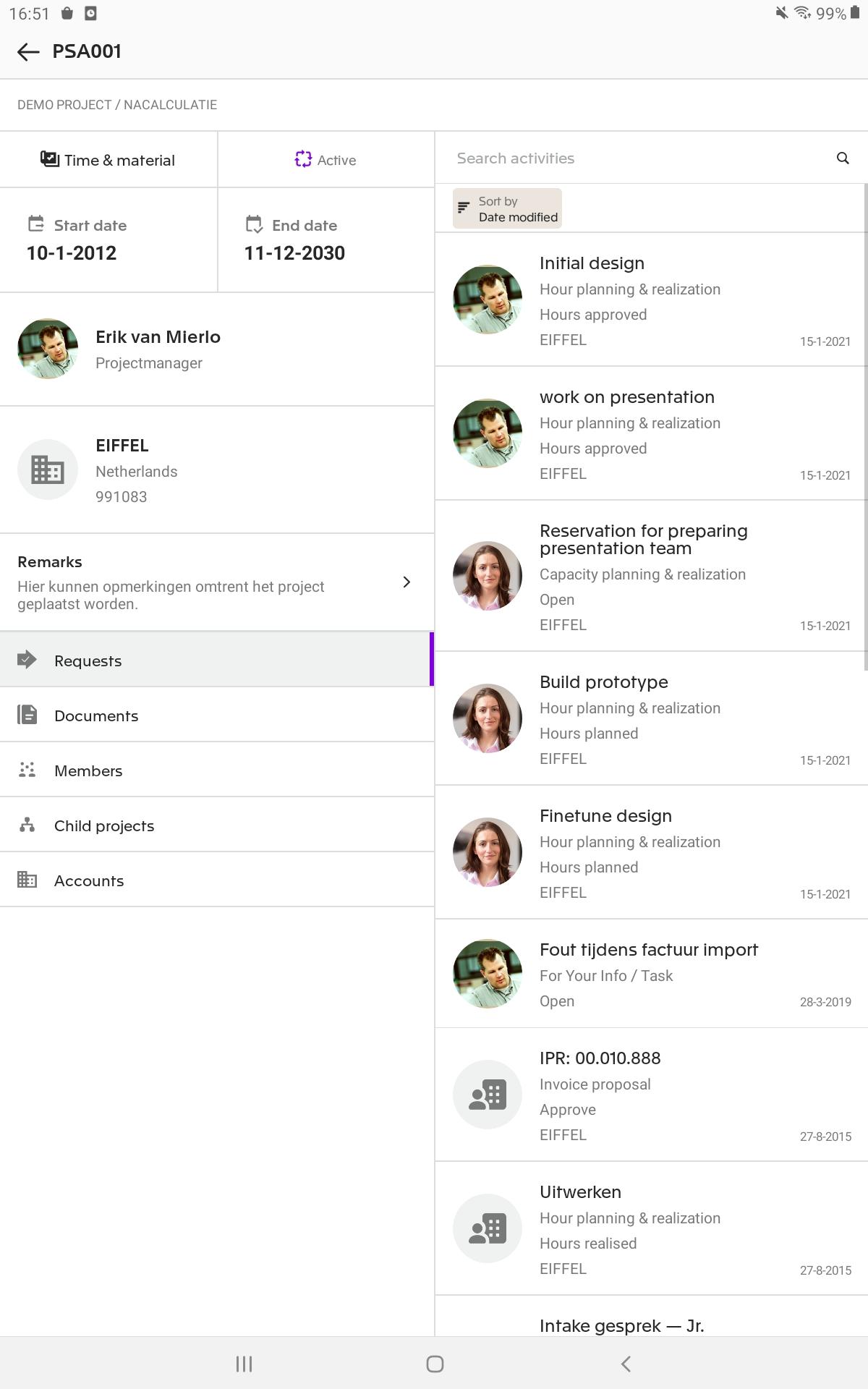Expand the Remarks section chevron
The image size is (868, 1389).
click(407, 582)
